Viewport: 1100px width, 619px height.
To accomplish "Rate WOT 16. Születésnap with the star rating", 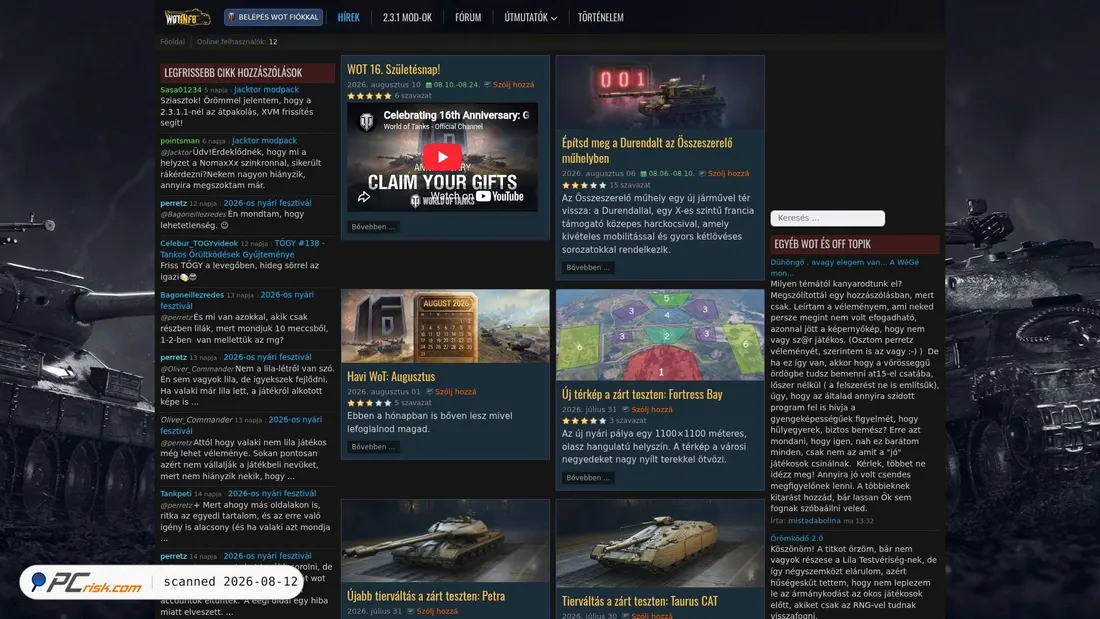I will pyautogui.click(x=369, y=95).
